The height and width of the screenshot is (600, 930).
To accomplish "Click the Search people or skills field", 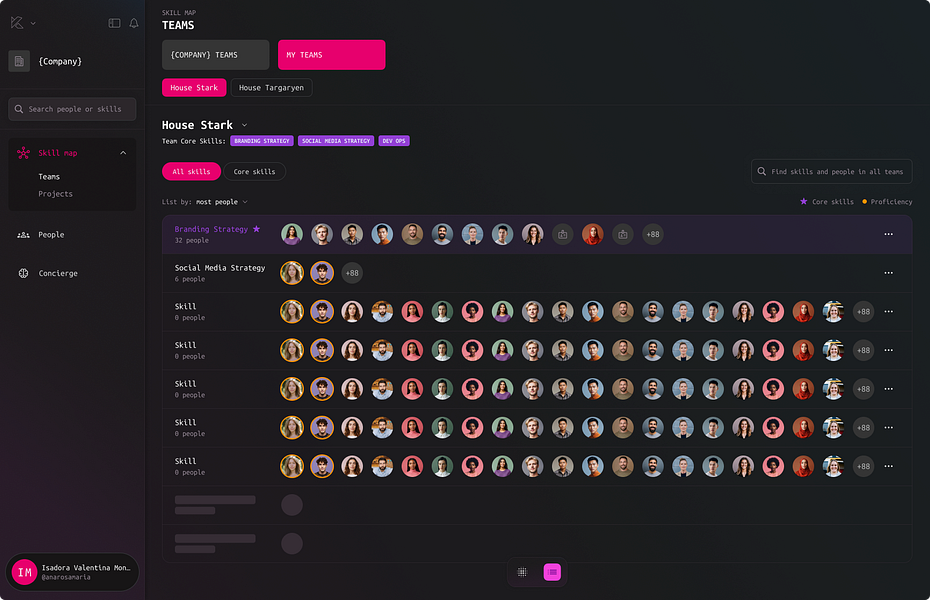I will [x=72, y=109].
